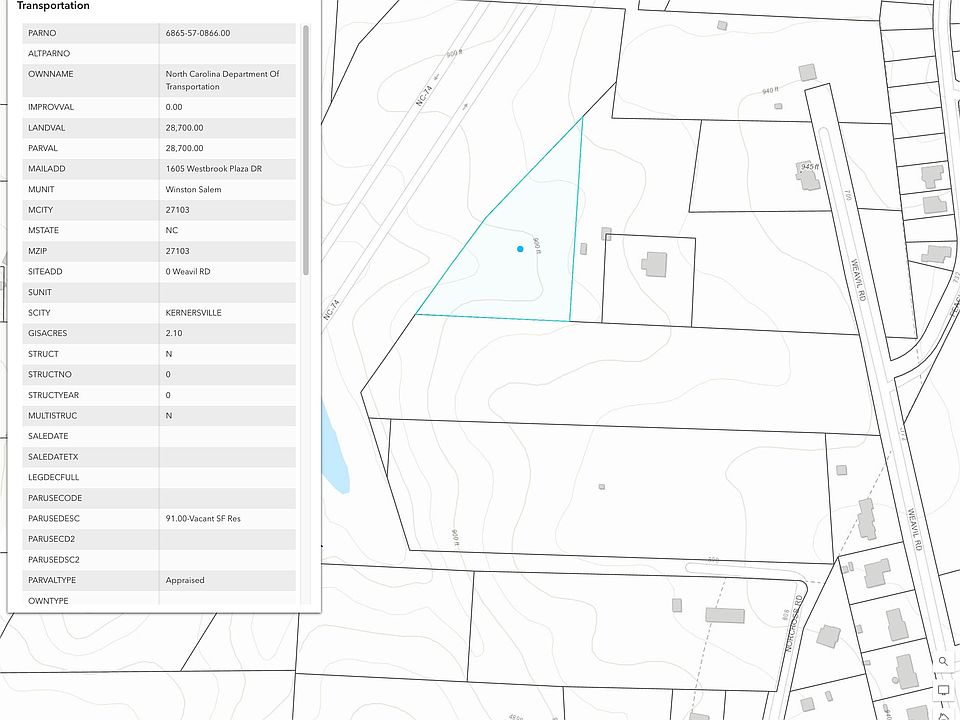The width and height of the screenshot is (960, 720).
Task: Click the MUNIT Winston Salem value
Action: [194, 189]
